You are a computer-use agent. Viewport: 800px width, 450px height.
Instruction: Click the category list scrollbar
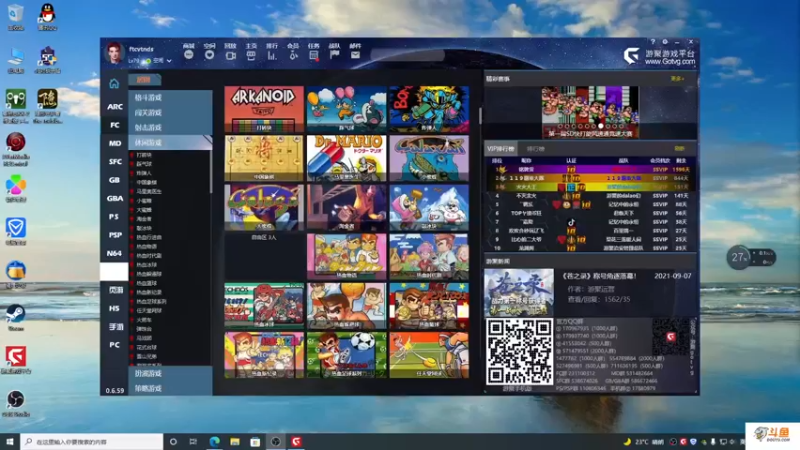pos(210,171)
